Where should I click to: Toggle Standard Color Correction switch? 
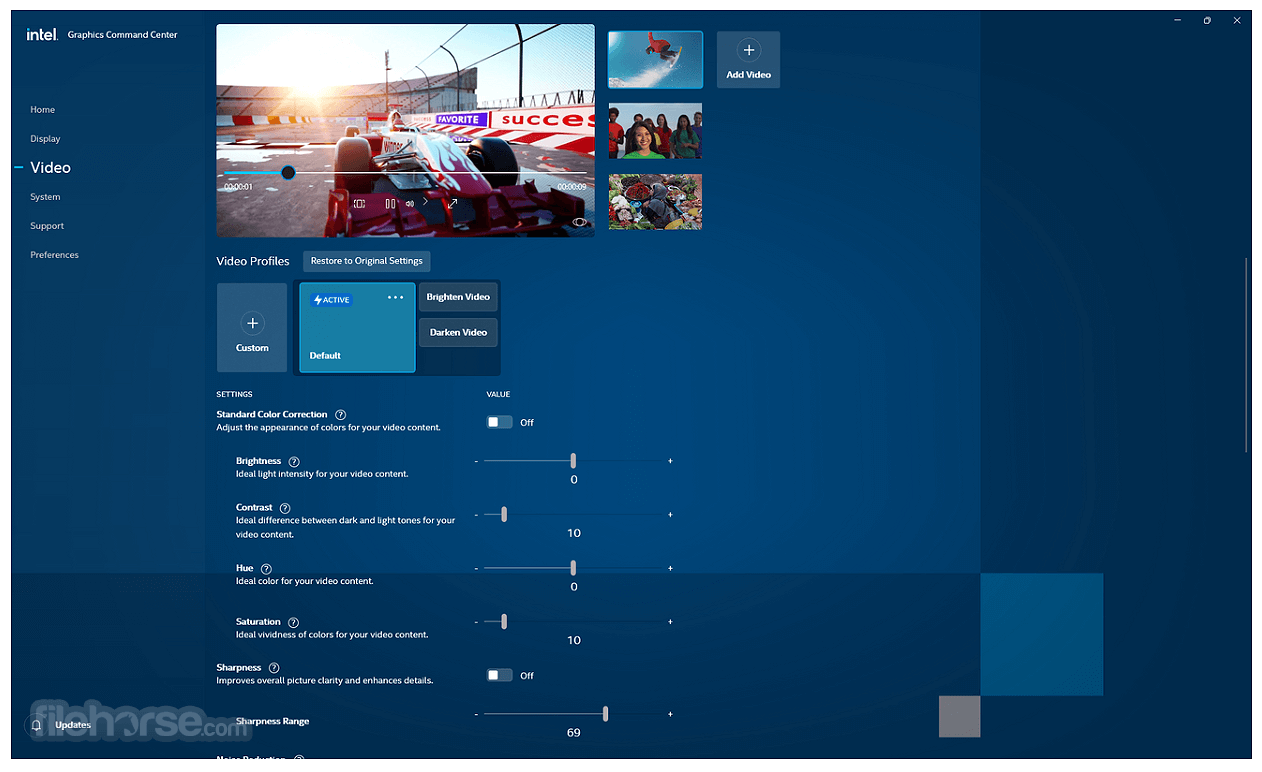tap(499, 422)
